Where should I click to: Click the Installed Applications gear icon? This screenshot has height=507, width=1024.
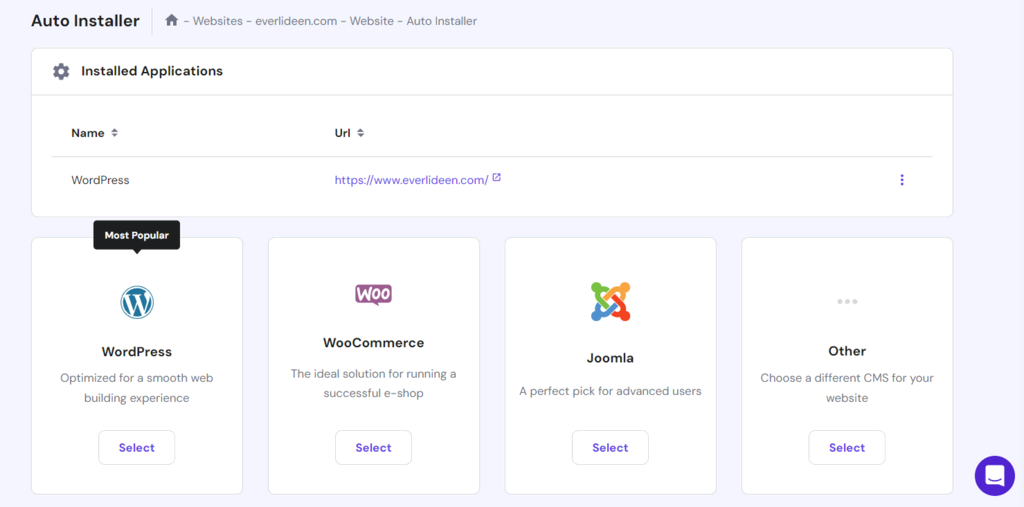click(61, 71)
